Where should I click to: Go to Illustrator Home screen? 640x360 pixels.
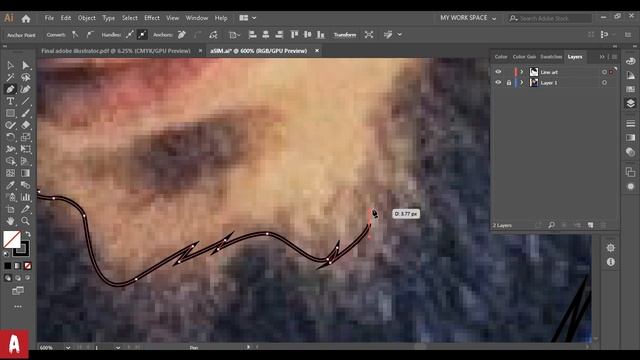[x=26, y=18]
